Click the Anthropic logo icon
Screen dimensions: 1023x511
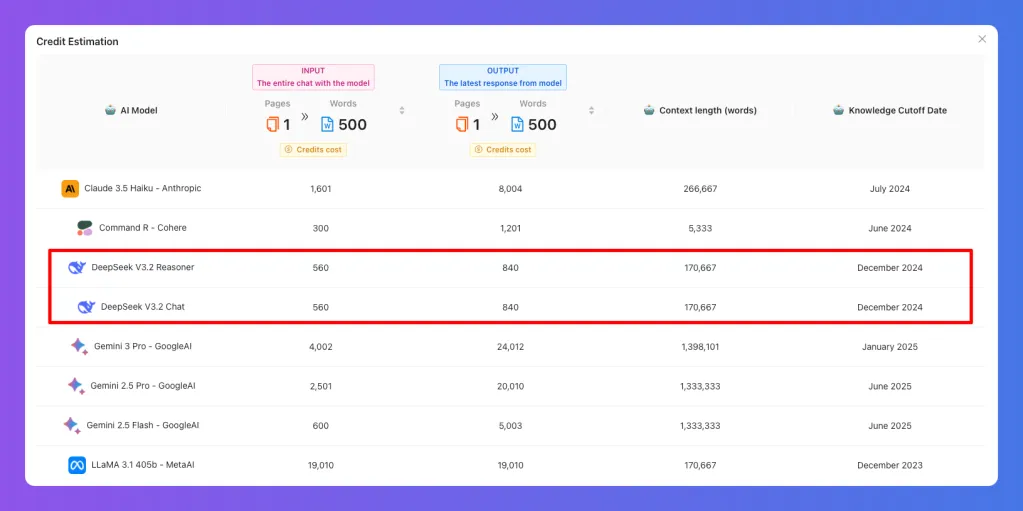(70, 189)
